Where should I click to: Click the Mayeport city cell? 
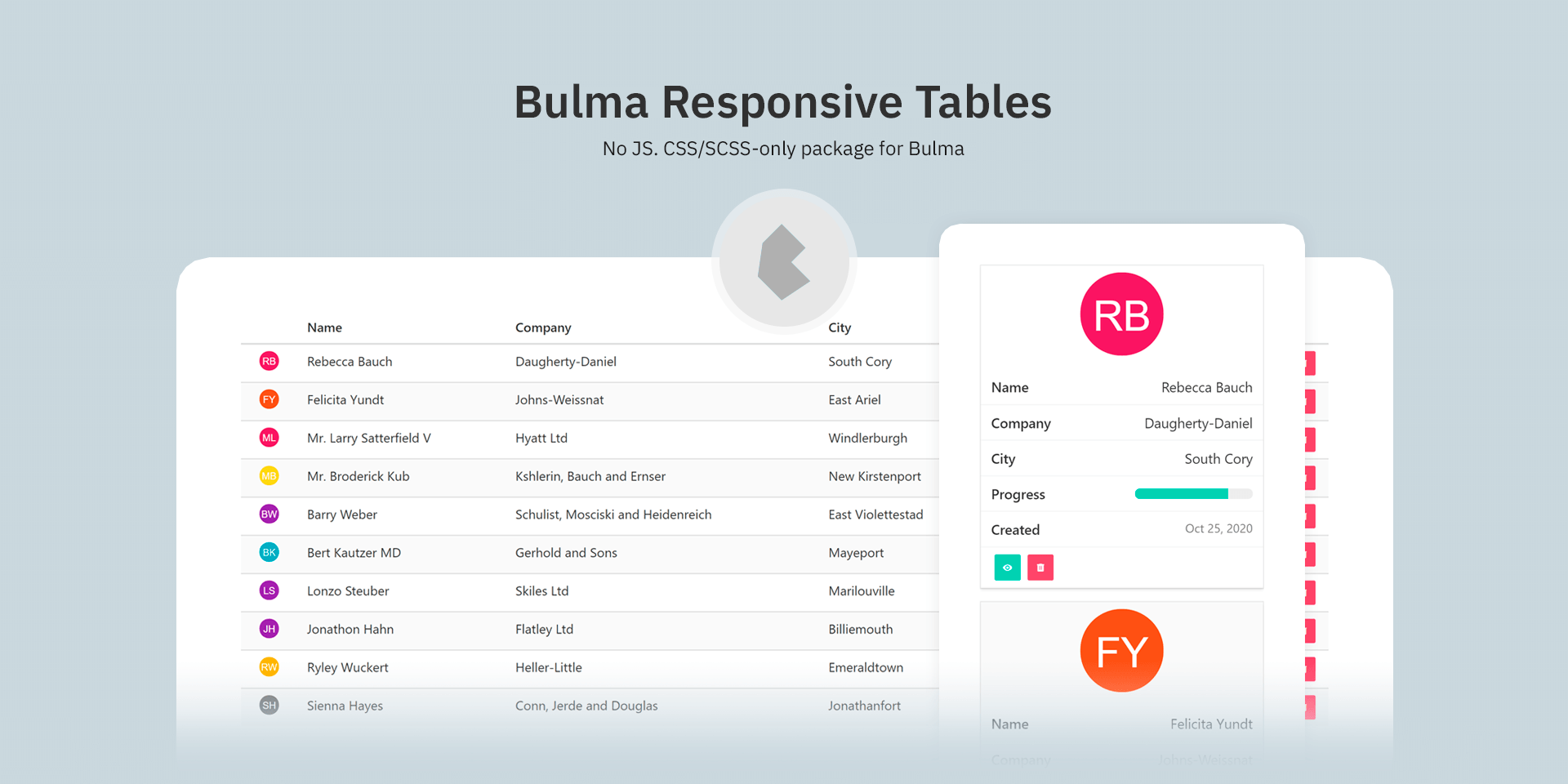(x=856, y=553)
